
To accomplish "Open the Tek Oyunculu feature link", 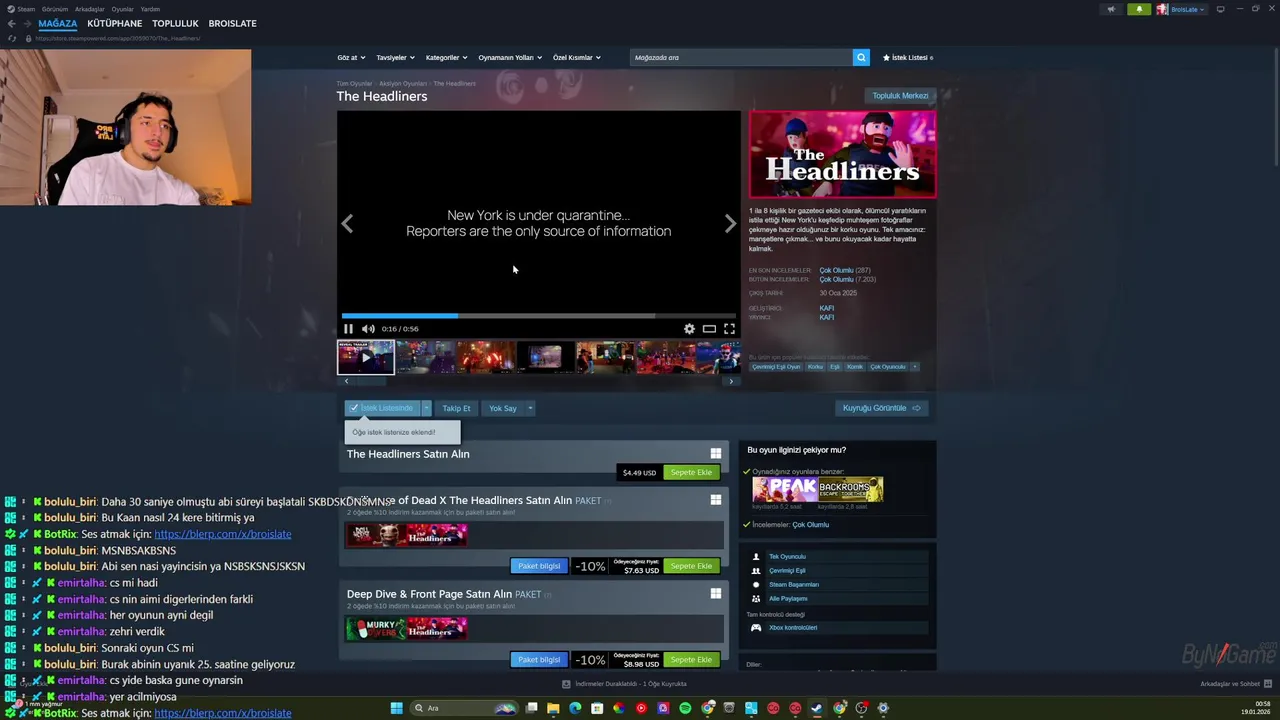I will tap(787, 557).
